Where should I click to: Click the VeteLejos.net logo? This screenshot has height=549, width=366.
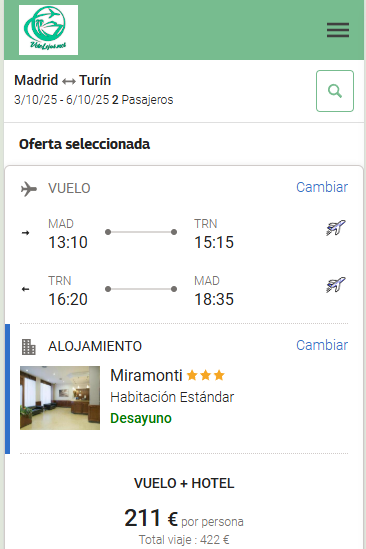click(48, 30)
